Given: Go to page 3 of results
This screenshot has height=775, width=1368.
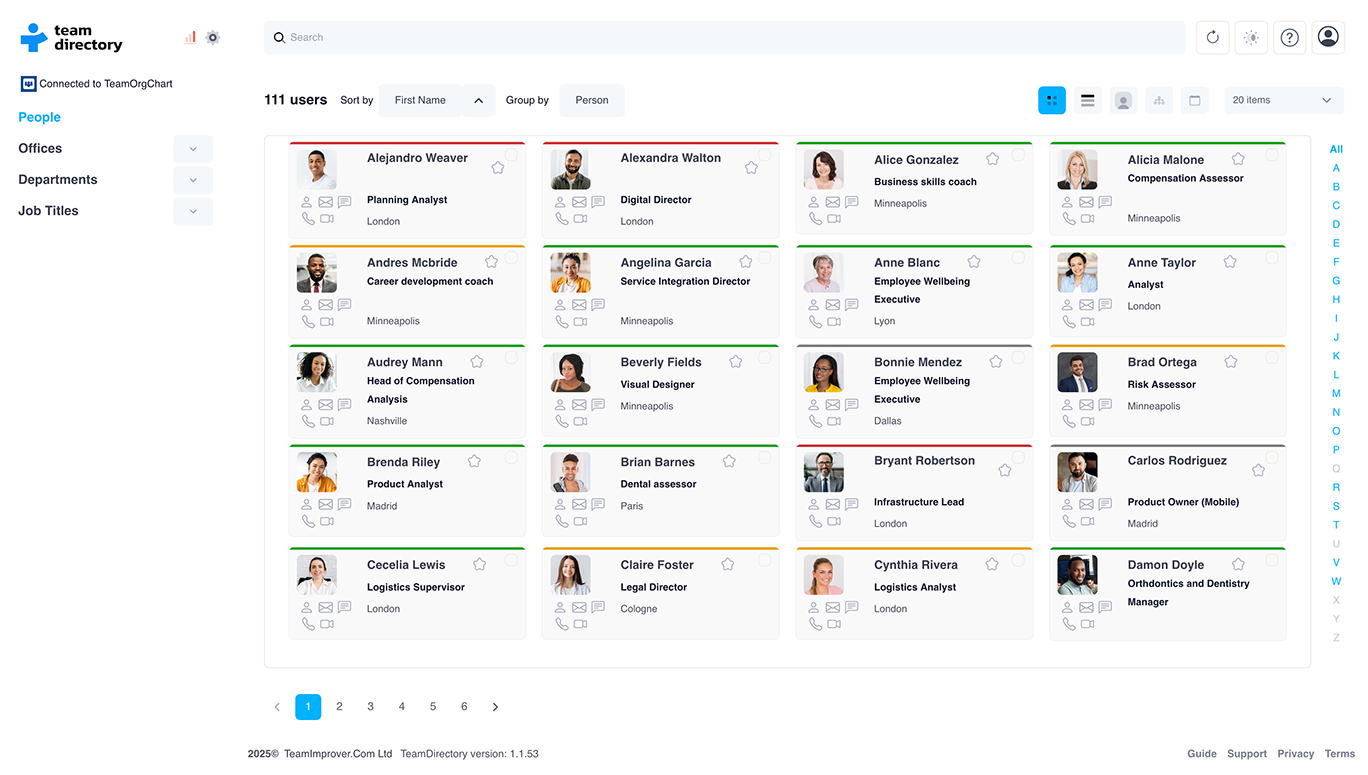Looking at the screenshot, I should 370,707.
